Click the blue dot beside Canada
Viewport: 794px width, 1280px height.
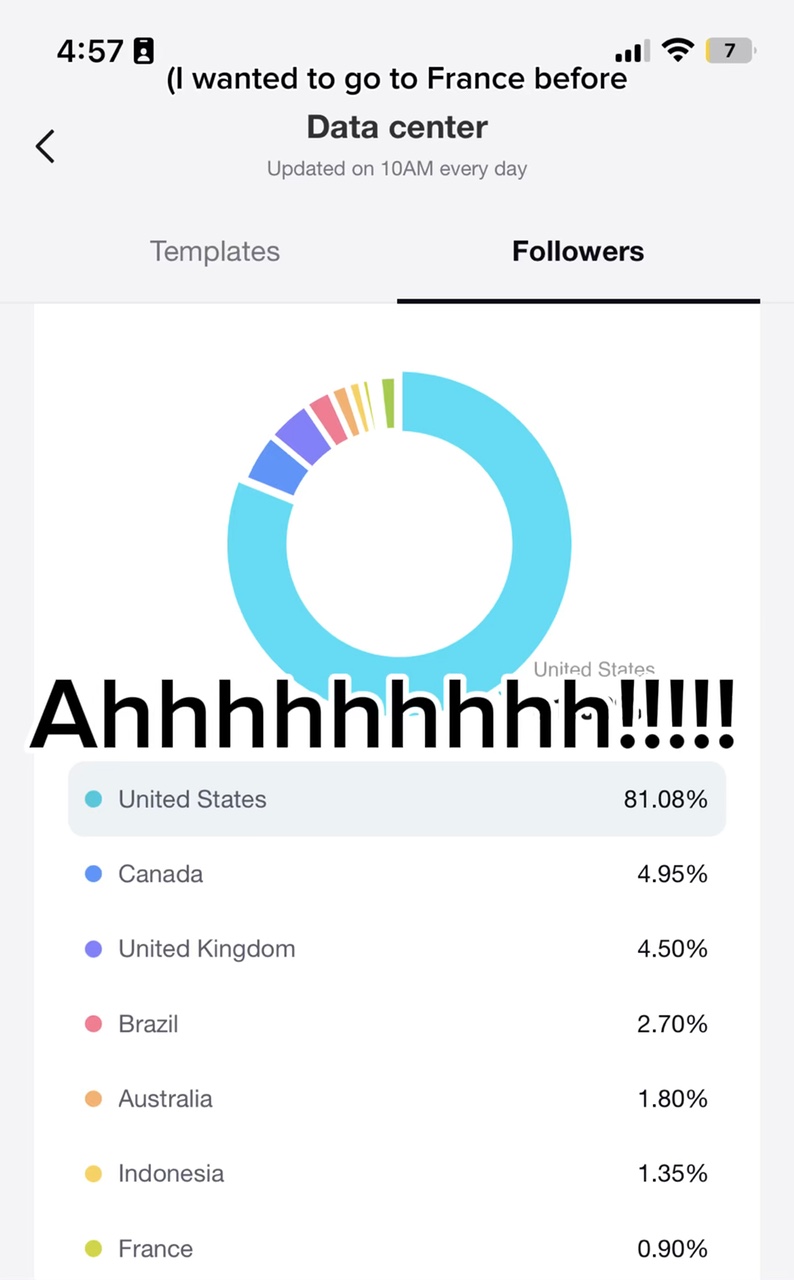click(93, 874)
